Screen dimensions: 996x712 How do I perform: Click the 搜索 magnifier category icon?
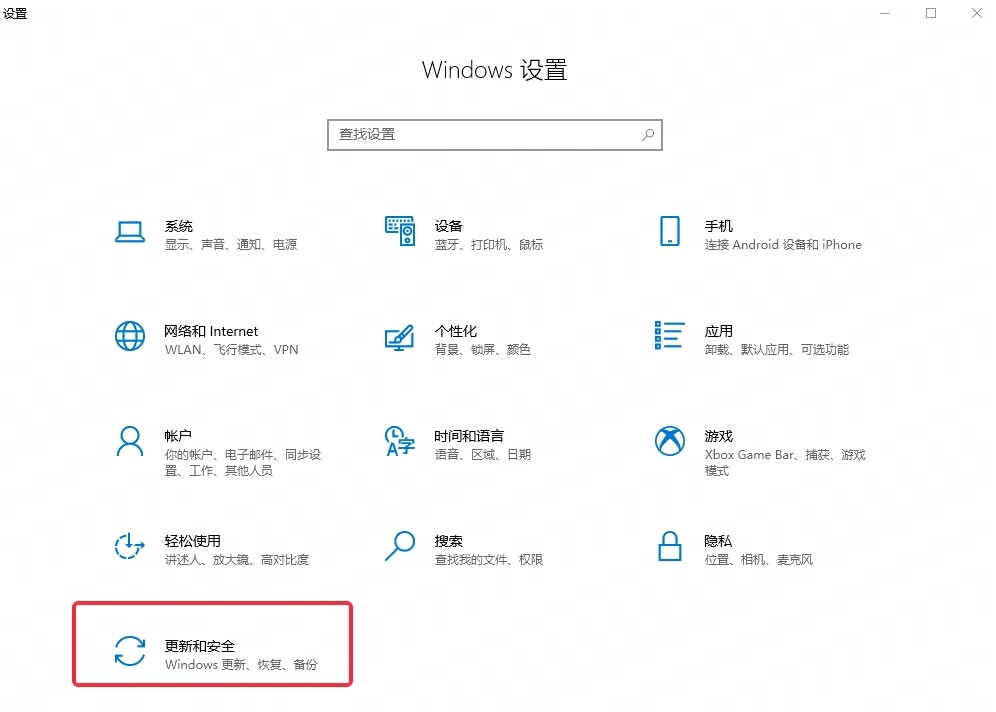[400, 547]
